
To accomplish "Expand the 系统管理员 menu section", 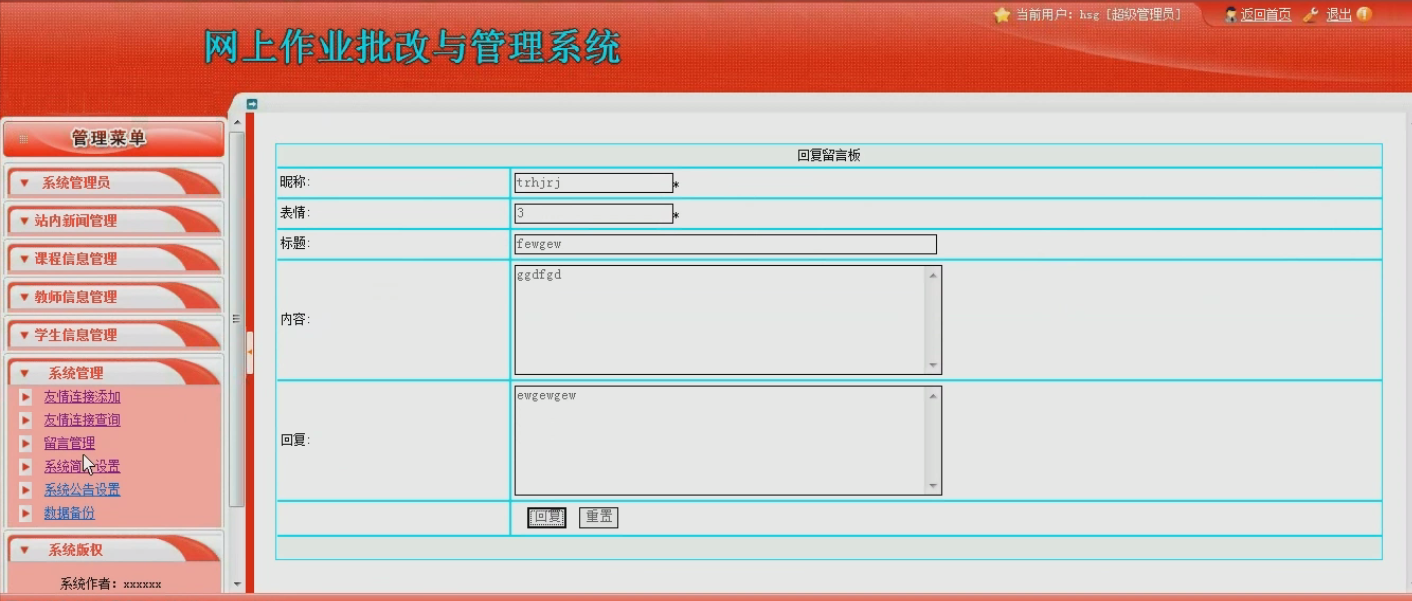I will [113, 183].
